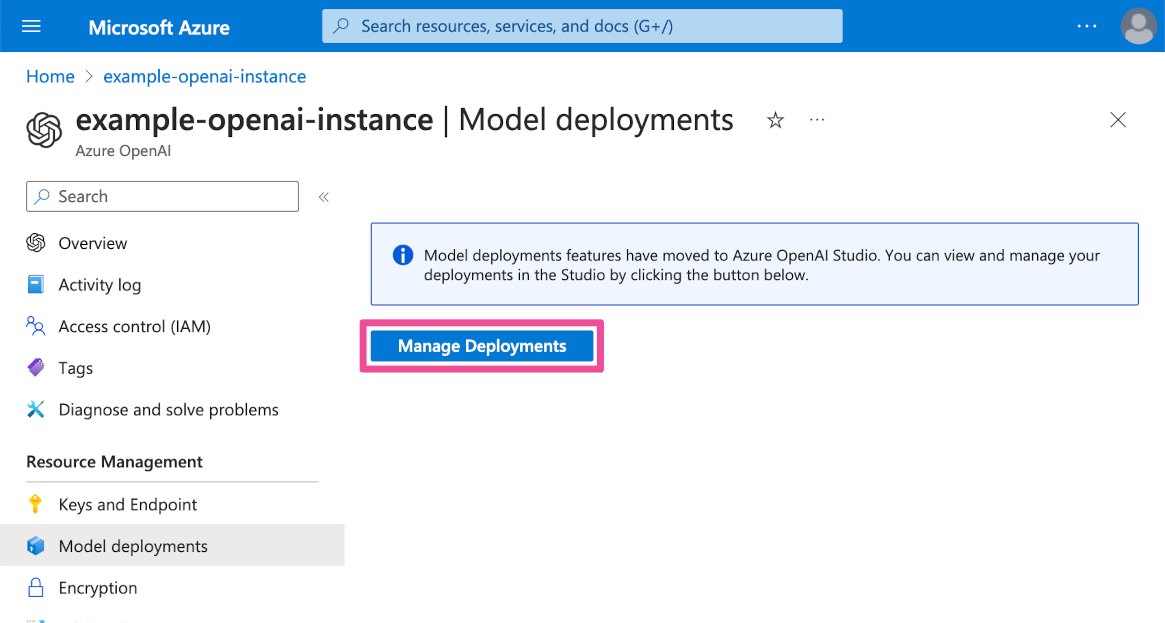Open Keys and Endpoint

coord(127,504)
